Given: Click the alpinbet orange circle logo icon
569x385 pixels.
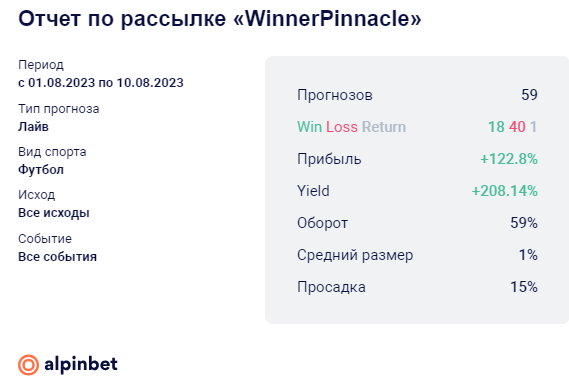Looking at the screenshot, I should [28, 365].
